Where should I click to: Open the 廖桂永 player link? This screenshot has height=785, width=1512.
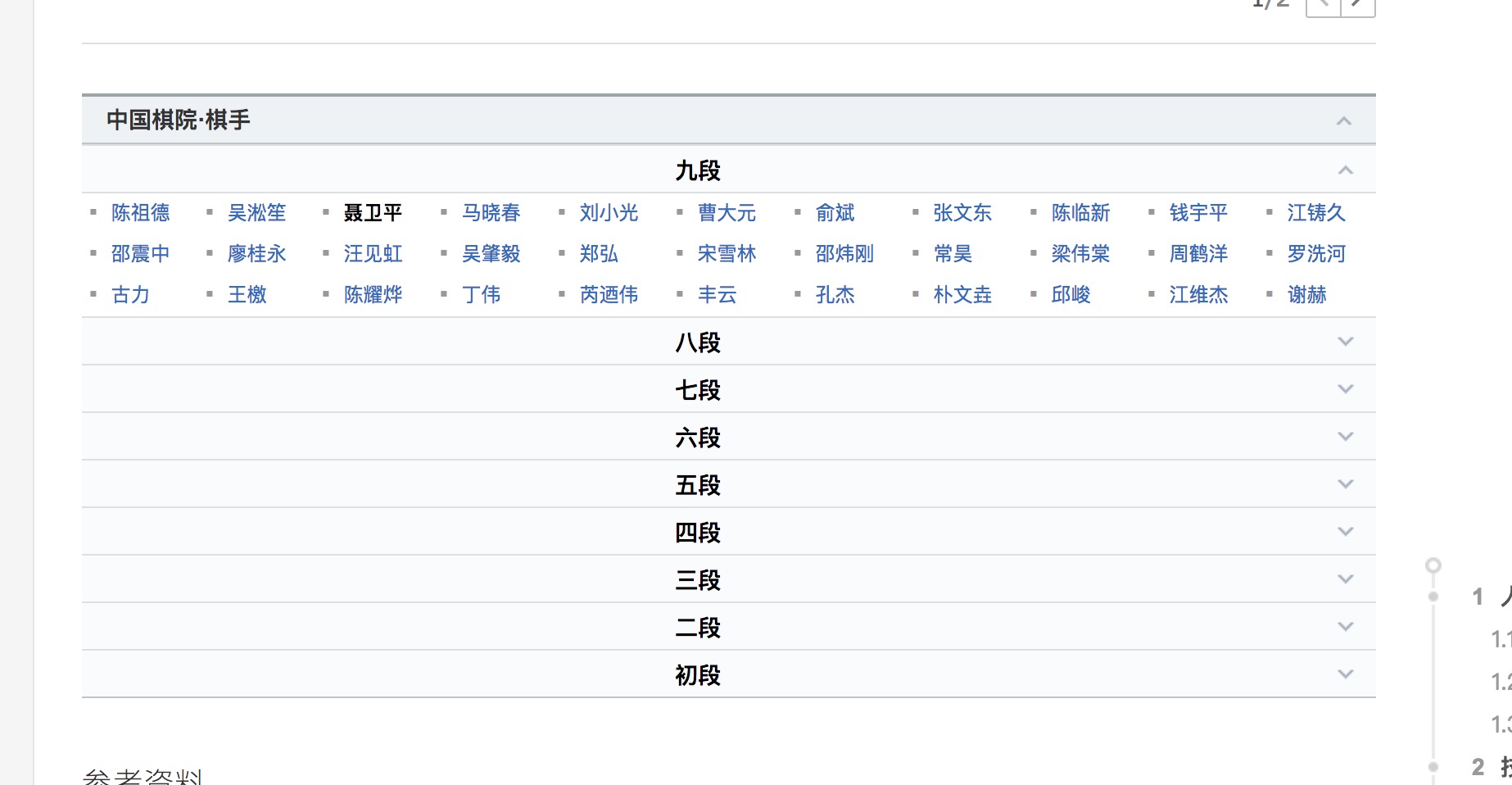(x=257, y=254)
